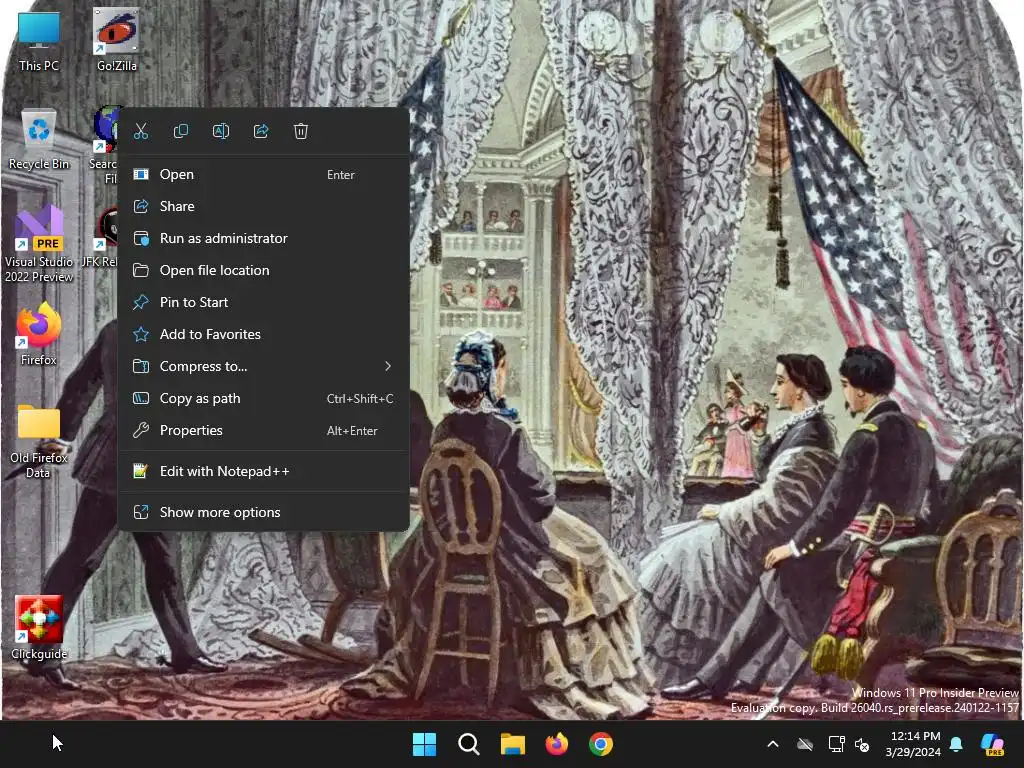Click Show more options

click(263, 513)
